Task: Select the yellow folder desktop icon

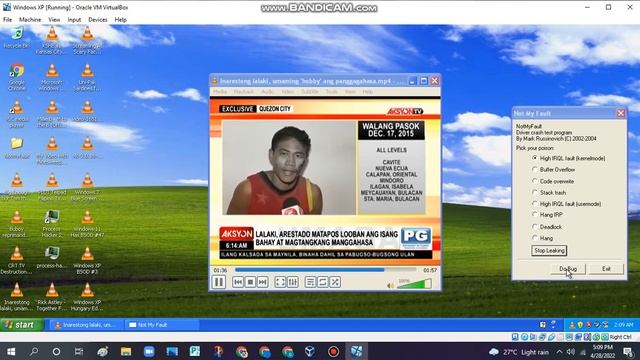Action: point(17,147)
